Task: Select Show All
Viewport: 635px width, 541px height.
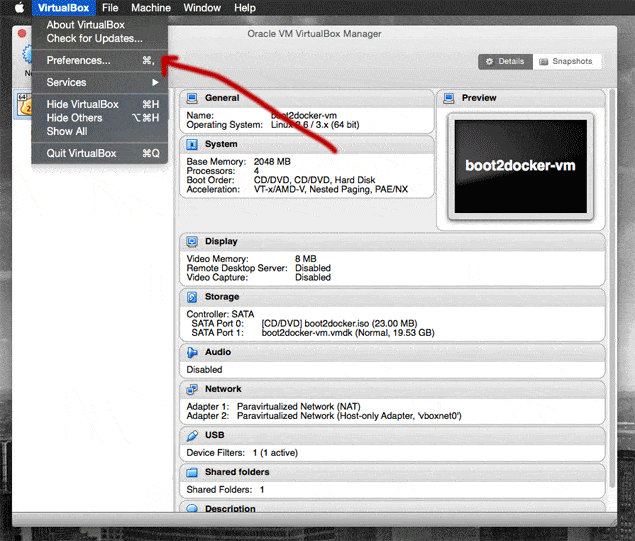Action: point(100,131)
